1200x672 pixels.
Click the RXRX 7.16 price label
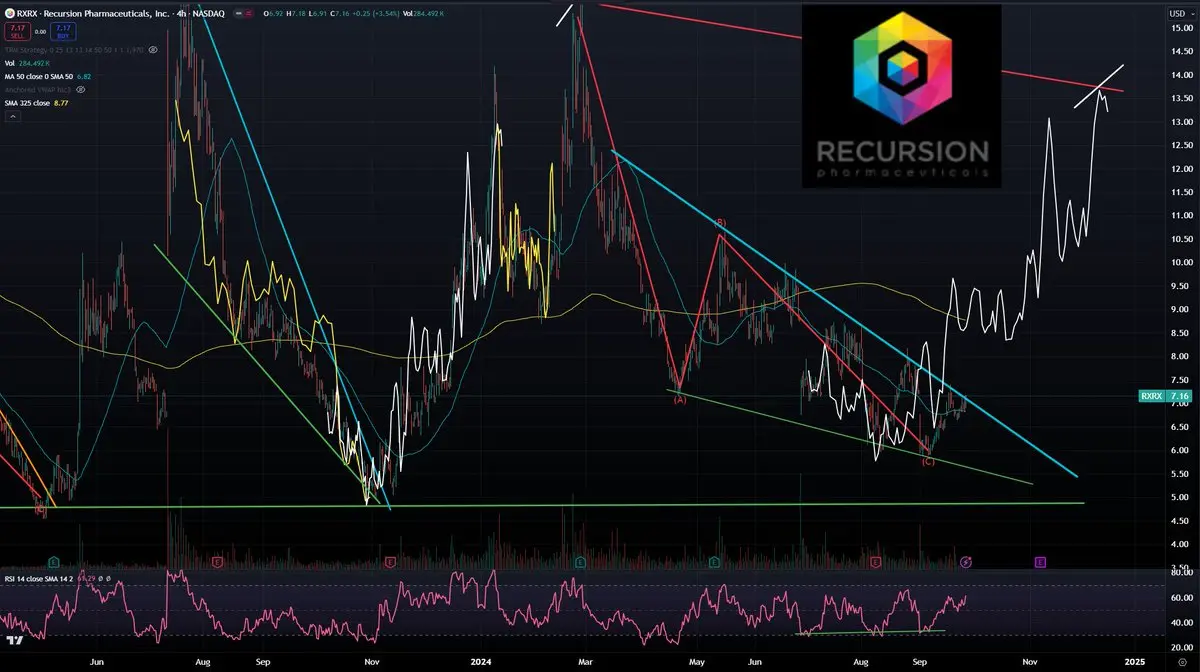point(1165,396)
